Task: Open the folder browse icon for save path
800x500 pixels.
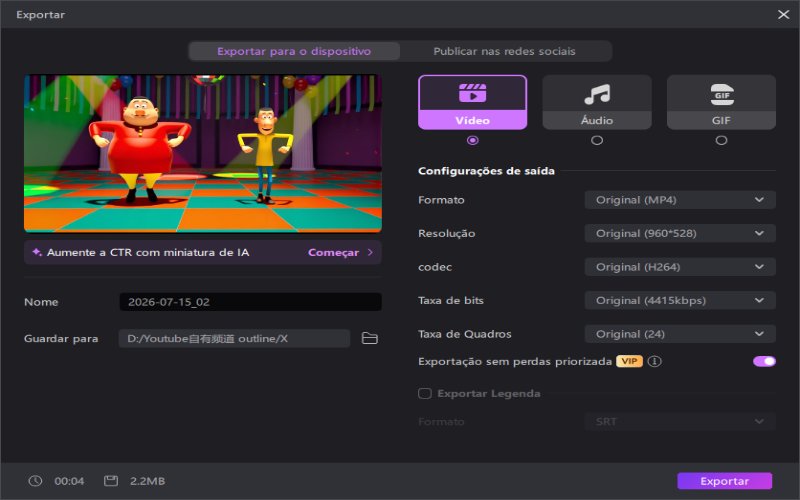Action: (x=369, y=338)
